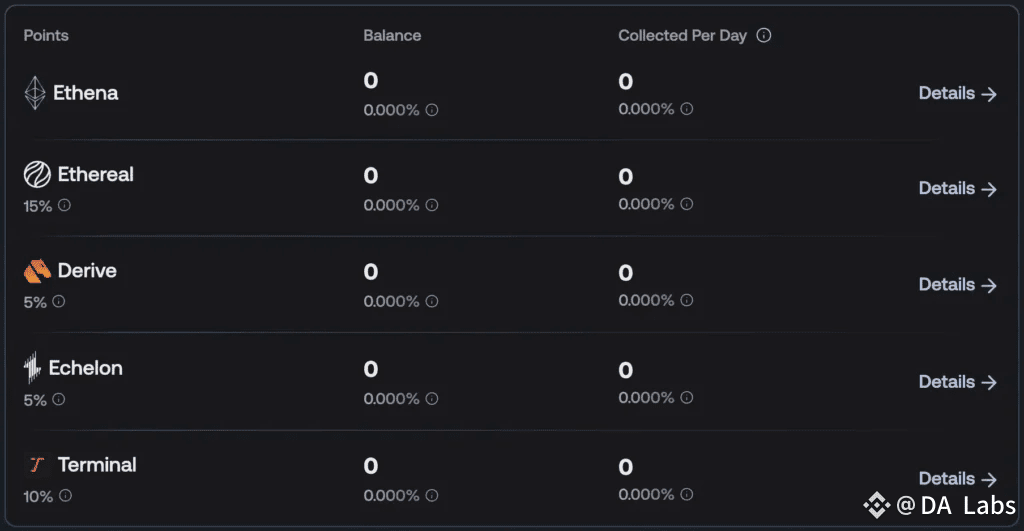1024x531 pixels.
Task: Click Derive balance percentage info icon
Action: coord(432,301)
